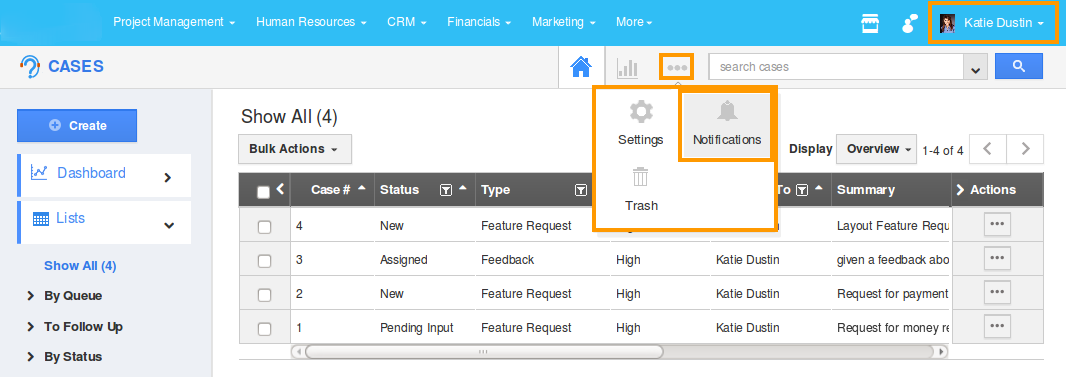Click the horizontal table scrollbar thumb
This screenshot has height=377, width=1066.
point(483,352)
